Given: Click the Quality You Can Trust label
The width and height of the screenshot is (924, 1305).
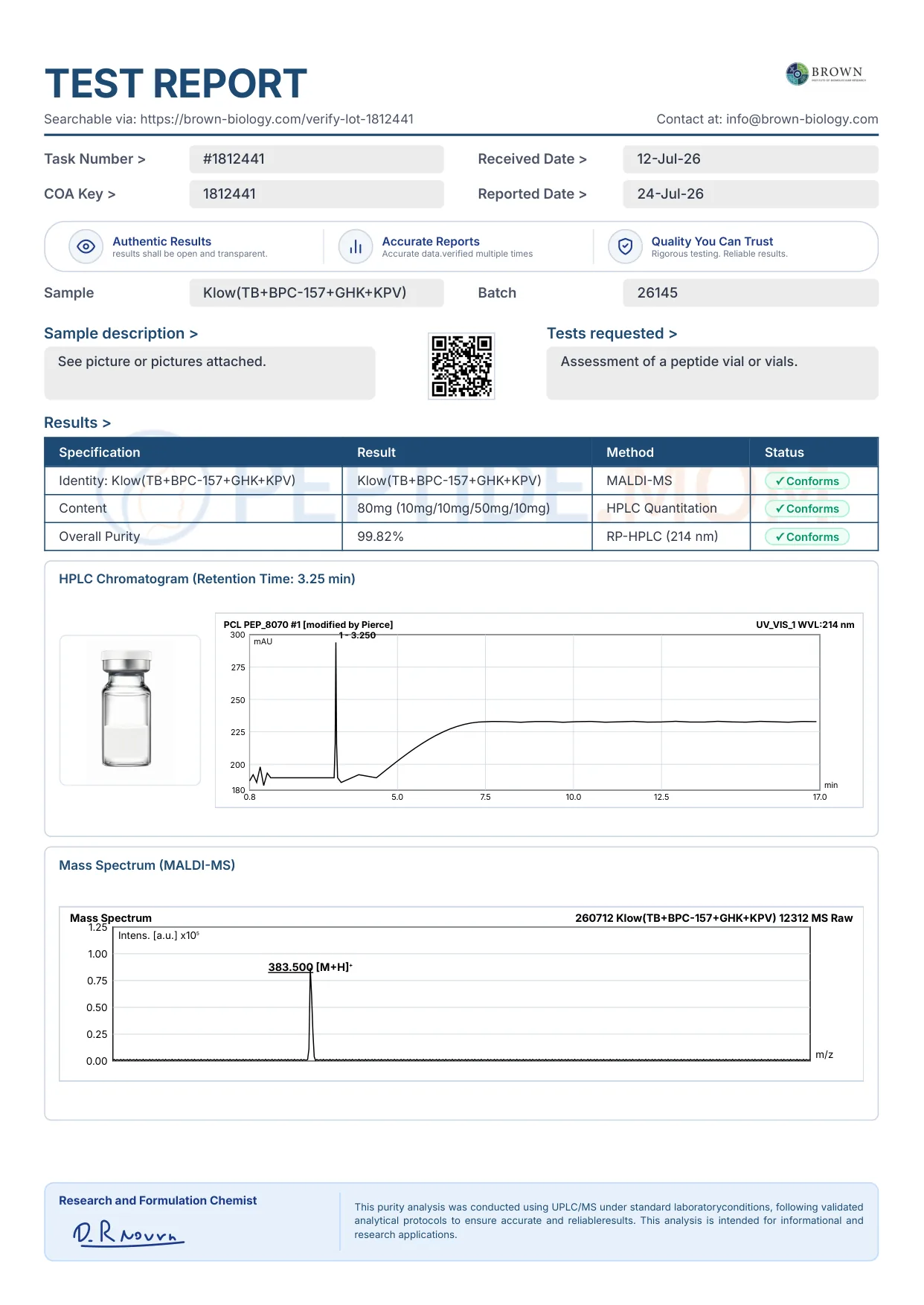Looking at the screenshot, I should pos(712,241).
